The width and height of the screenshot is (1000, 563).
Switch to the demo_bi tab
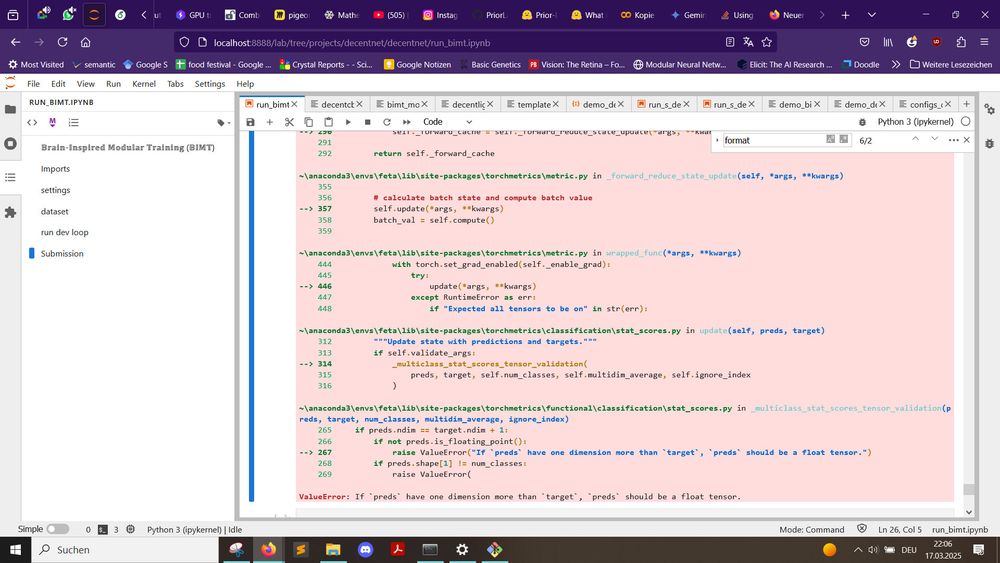click(x=795, y=104)
